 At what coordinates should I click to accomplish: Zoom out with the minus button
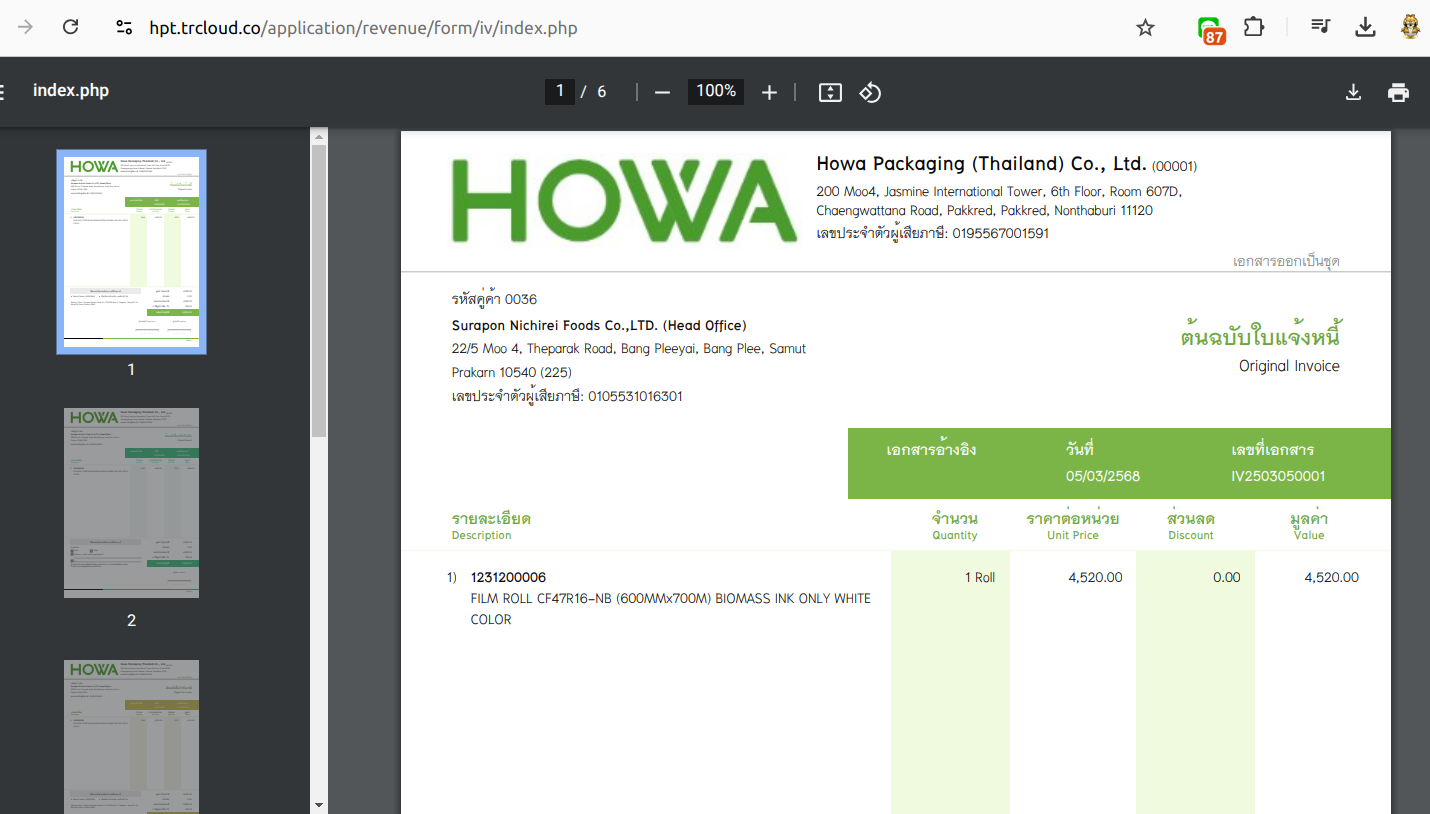pos(662,93)
